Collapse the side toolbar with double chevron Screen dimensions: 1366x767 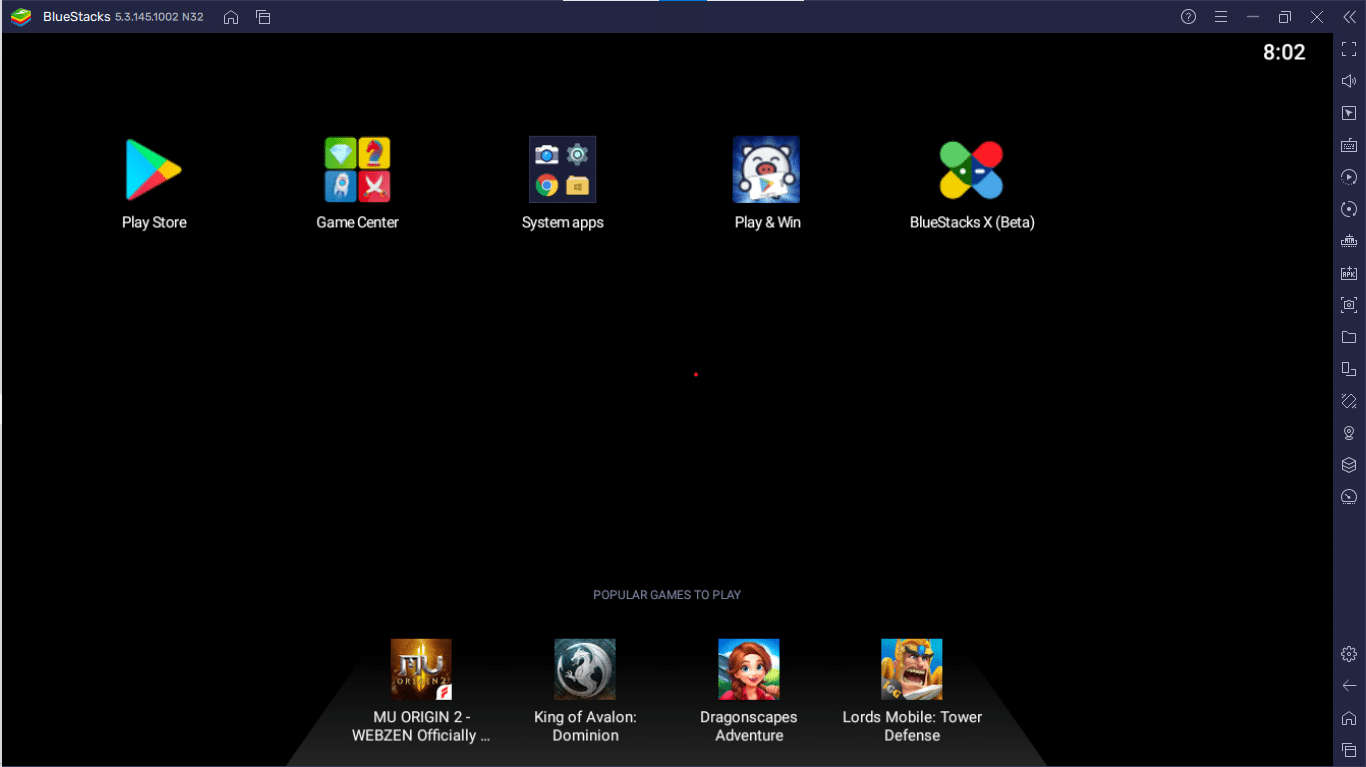click(1349, 17)
